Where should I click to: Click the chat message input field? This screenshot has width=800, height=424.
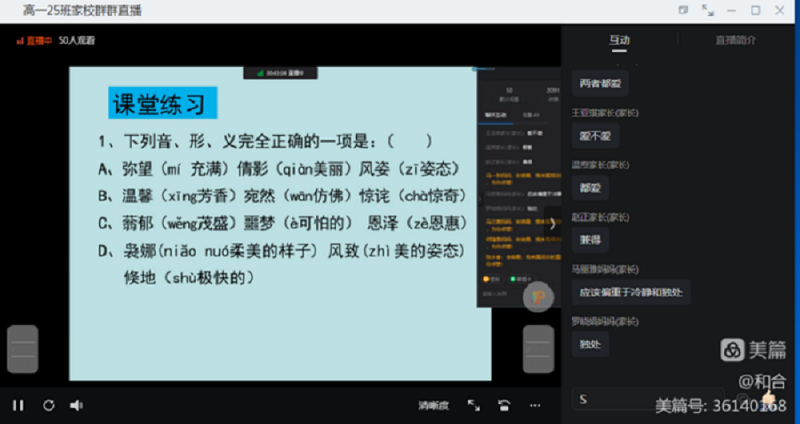pos(645,400)
